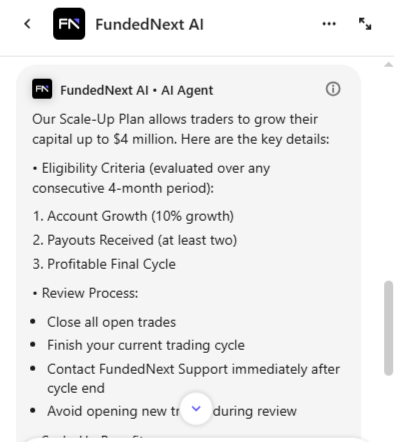The height and width of the screenshot is (442, 394).
Task: Click the Account Growth (10% growth) item
Action: pyautogui.click(x=133, y=216)
